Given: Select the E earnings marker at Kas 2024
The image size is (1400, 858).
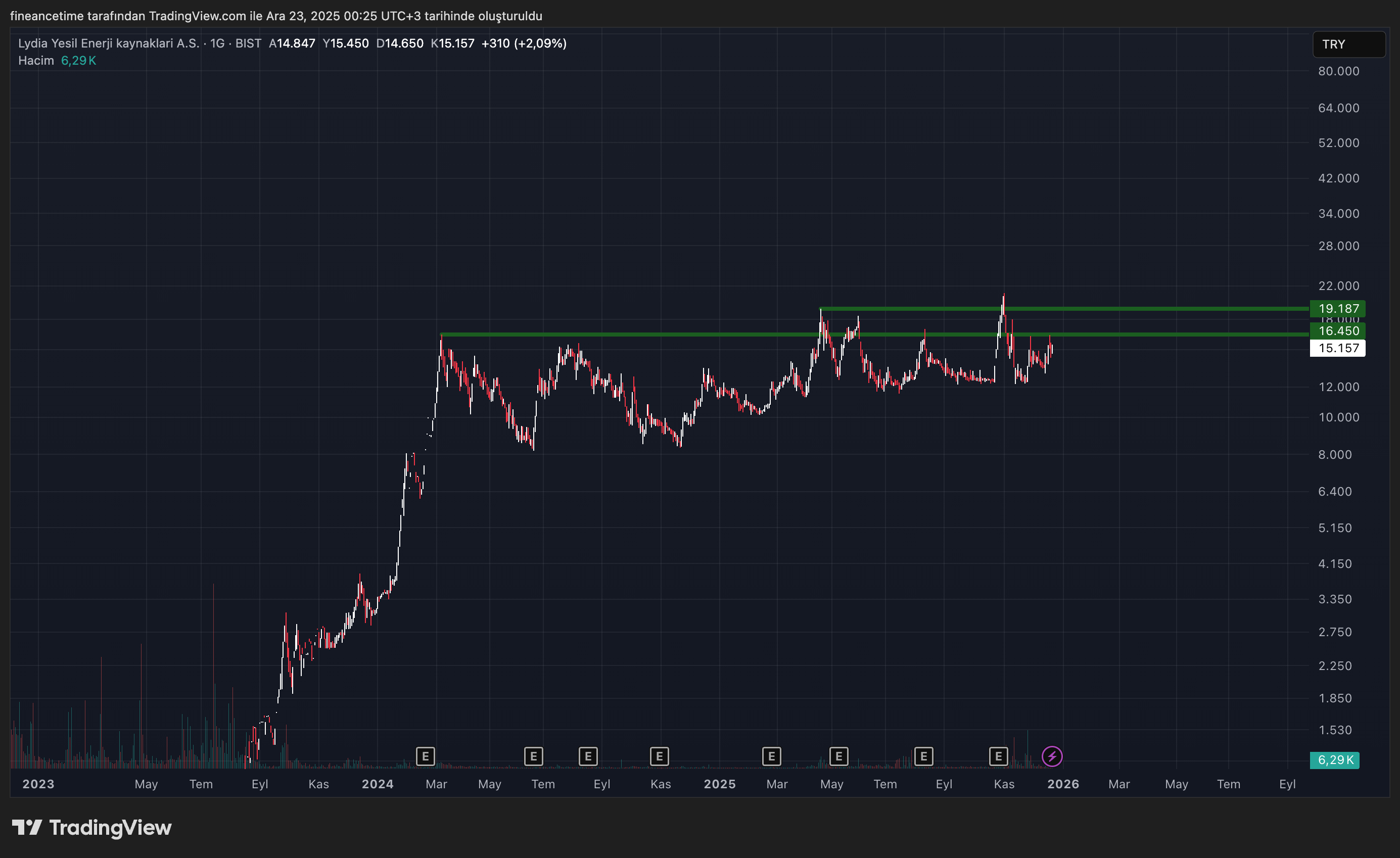Looking at the screenshot, I should click(x=659, y=756).
